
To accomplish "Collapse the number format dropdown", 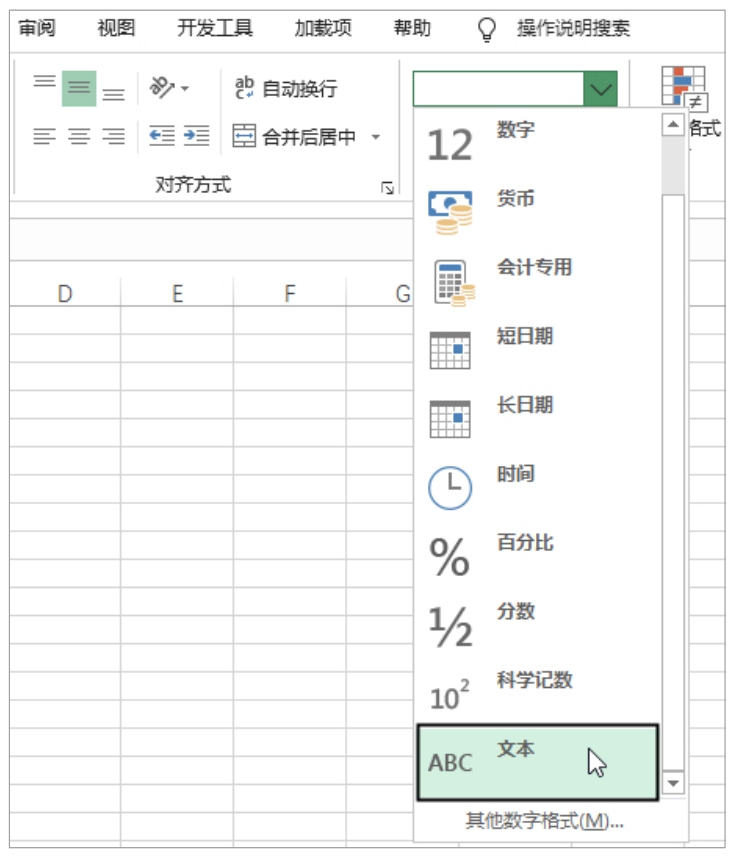I will pos(599,90).
